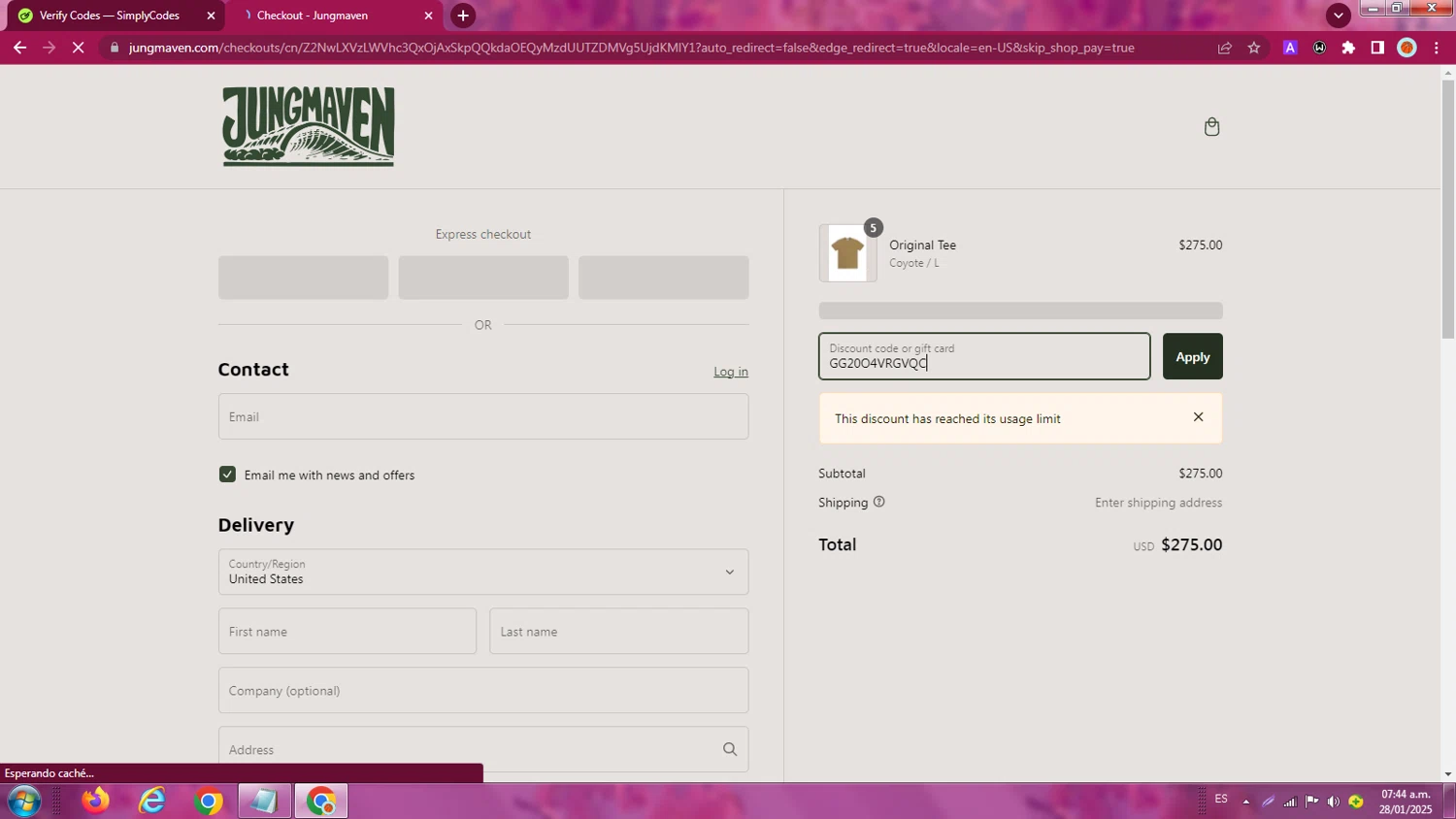Click the volume speaker tray icon

(1334, 801)
